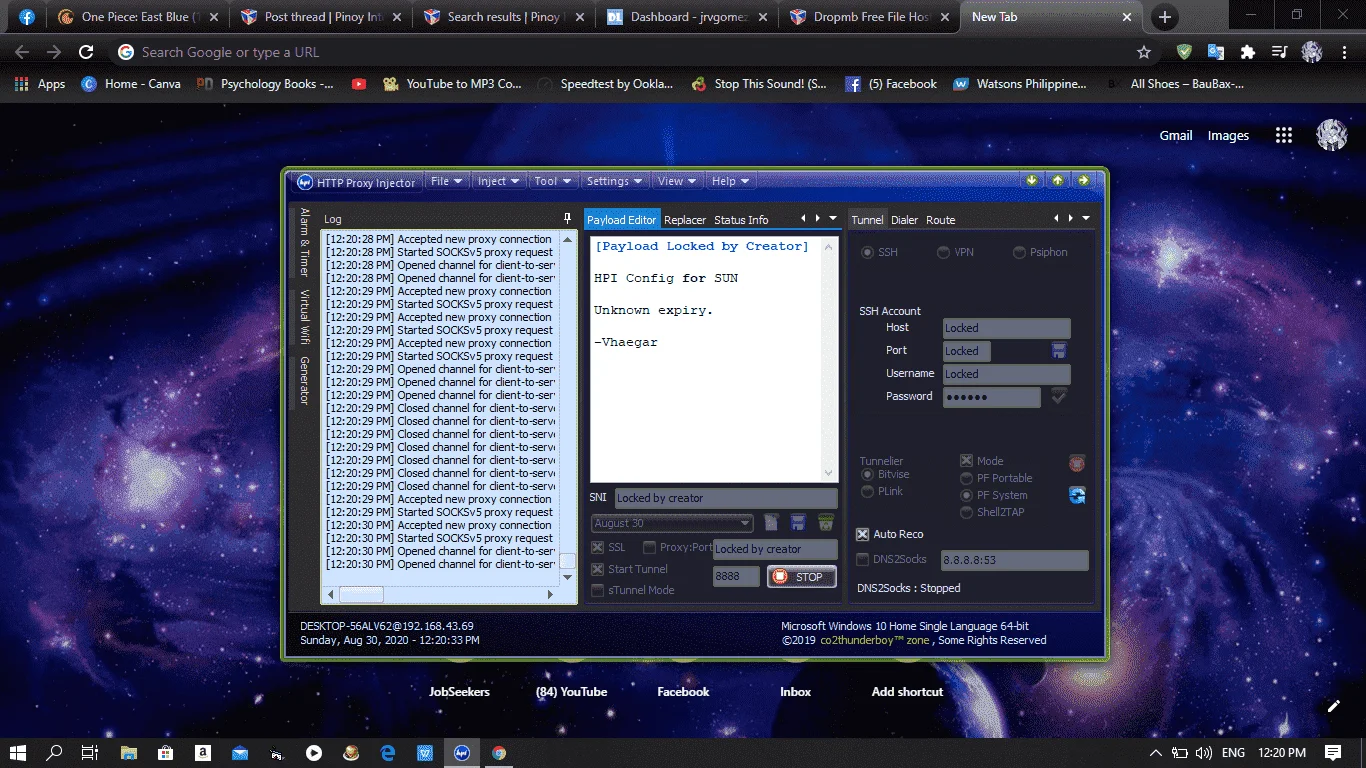The height and width of the screenshot is (768, 1366).
Task: Open the View menu in the injector
Action: pyautogui.click(x=676, y=181)
